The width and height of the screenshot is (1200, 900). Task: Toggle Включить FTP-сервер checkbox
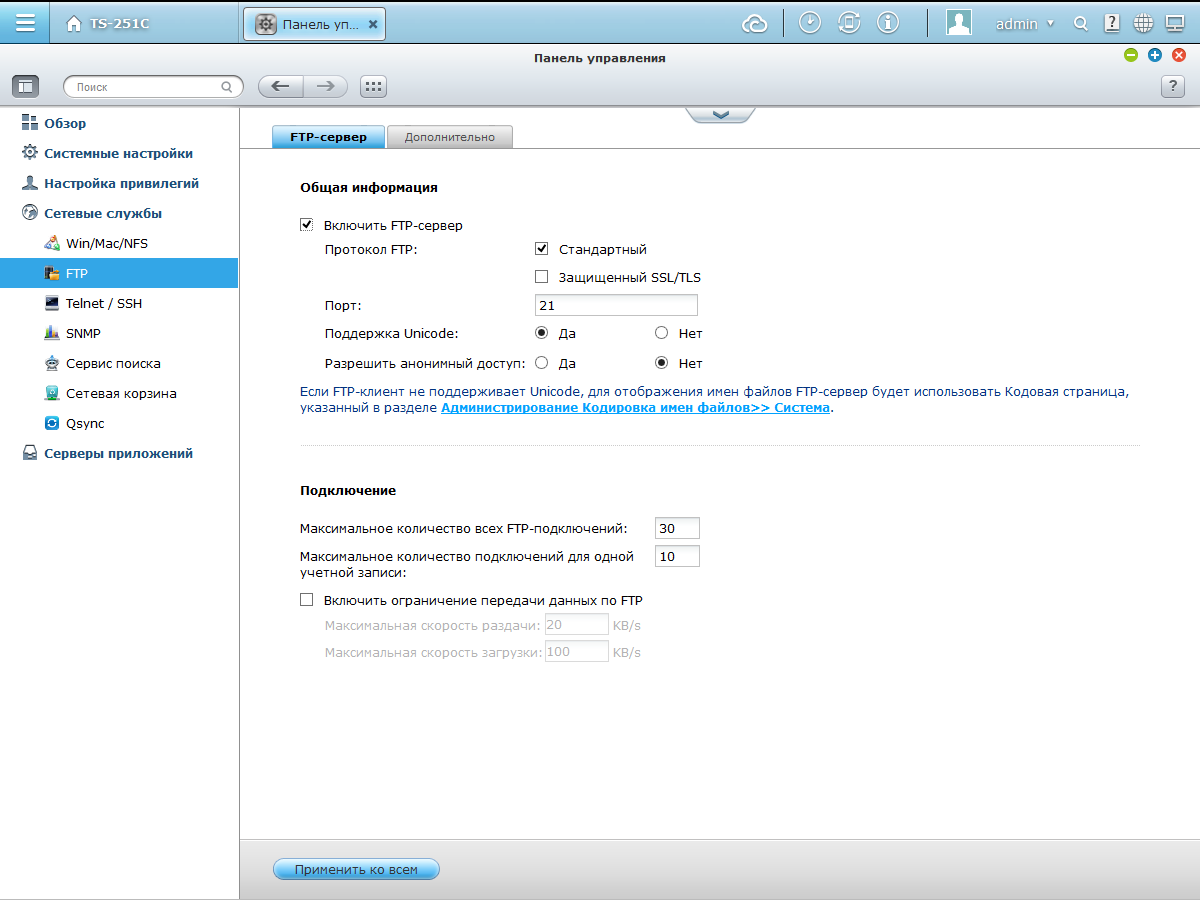pyautogui.click(x=307, y=225)
